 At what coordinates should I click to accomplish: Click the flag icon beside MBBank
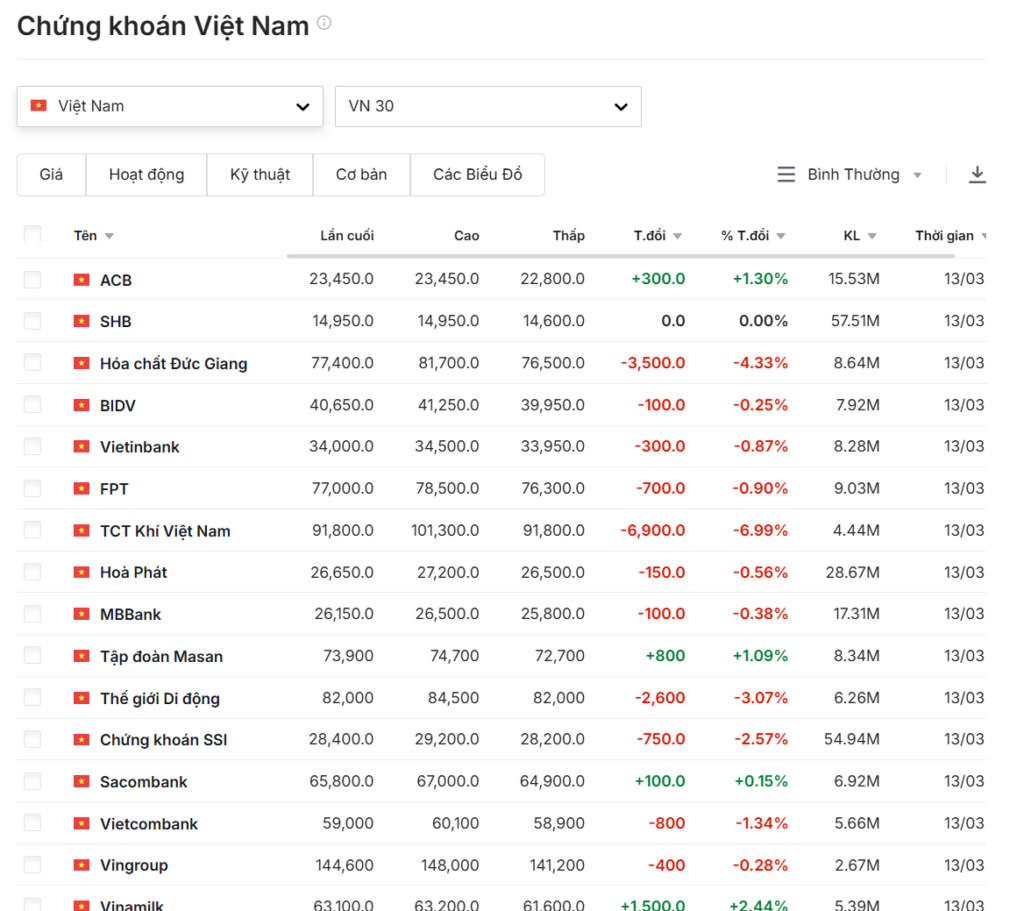(82, 614)
